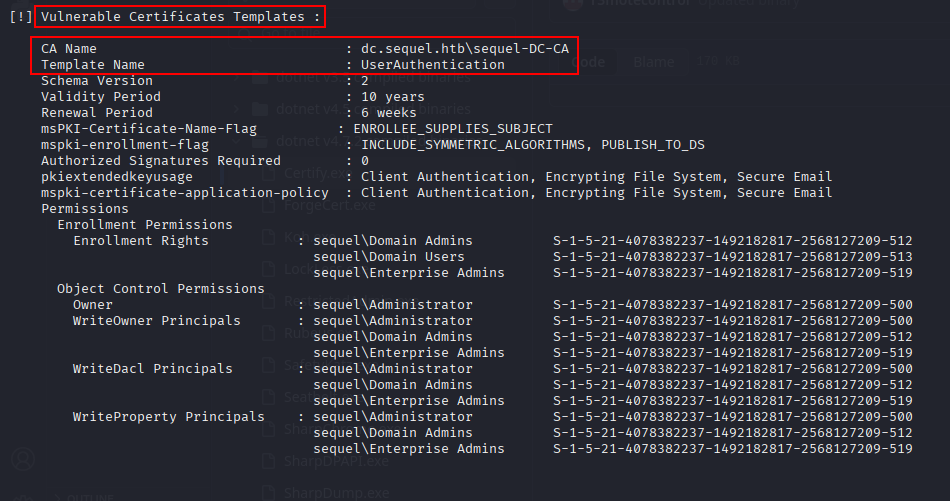Click the 'Renewal Period' label
This screenshot has width=950, height=501.
pos(97,113)
